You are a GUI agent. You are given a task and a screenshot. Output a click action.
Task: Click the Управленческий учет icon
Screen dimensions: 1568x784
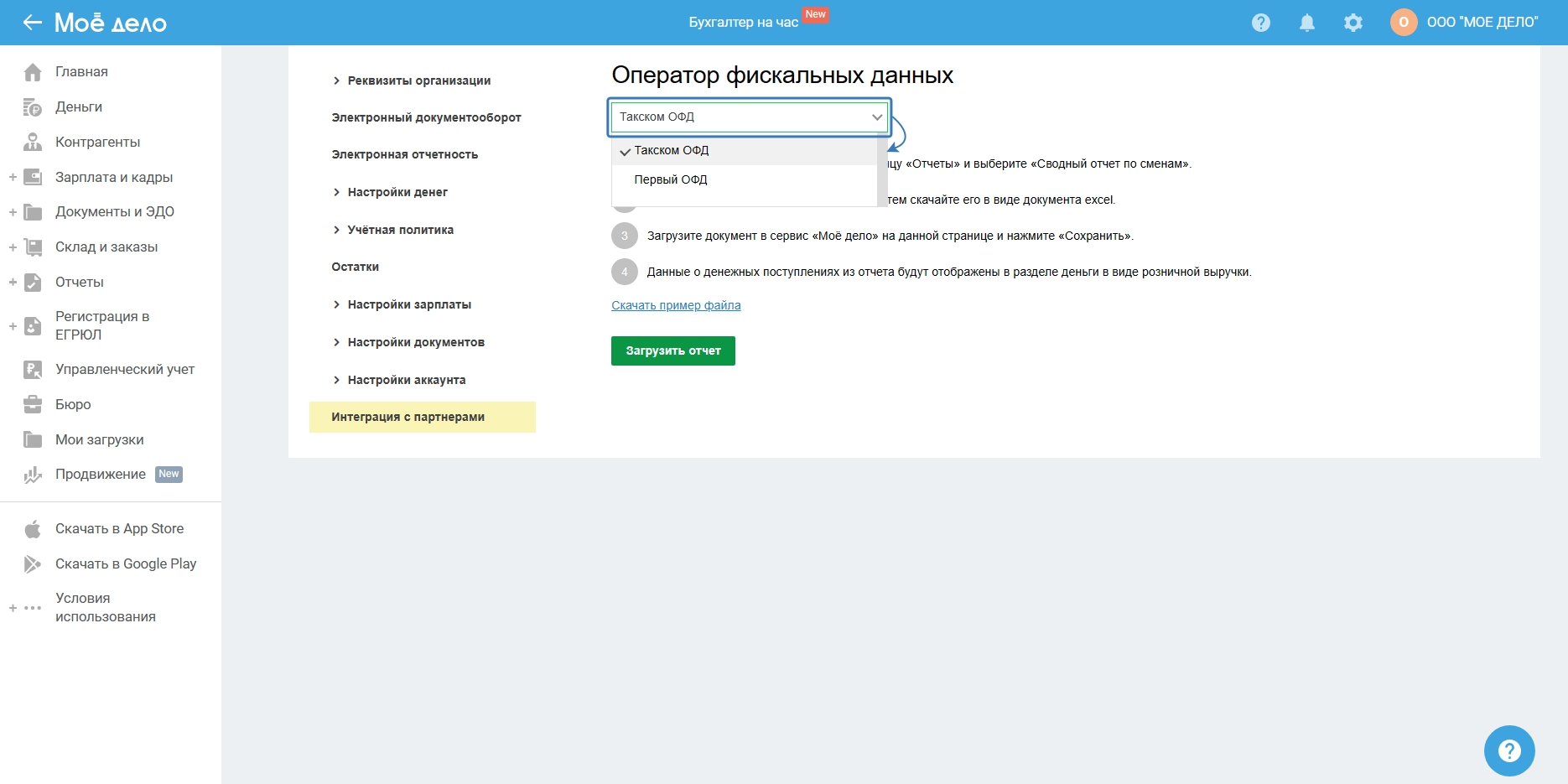[33, 370]
